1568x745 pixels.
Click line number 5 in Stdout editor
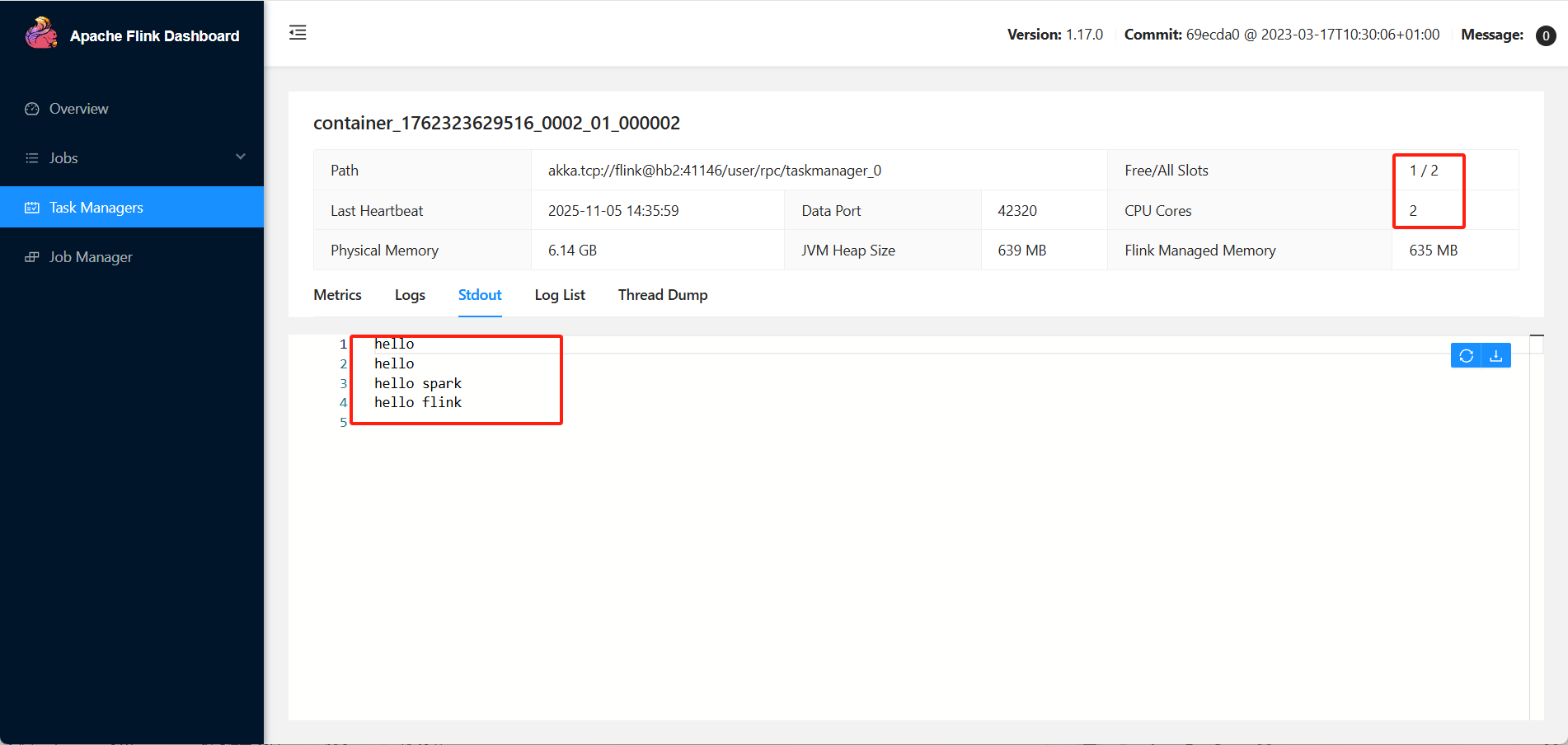pos(343,422)
